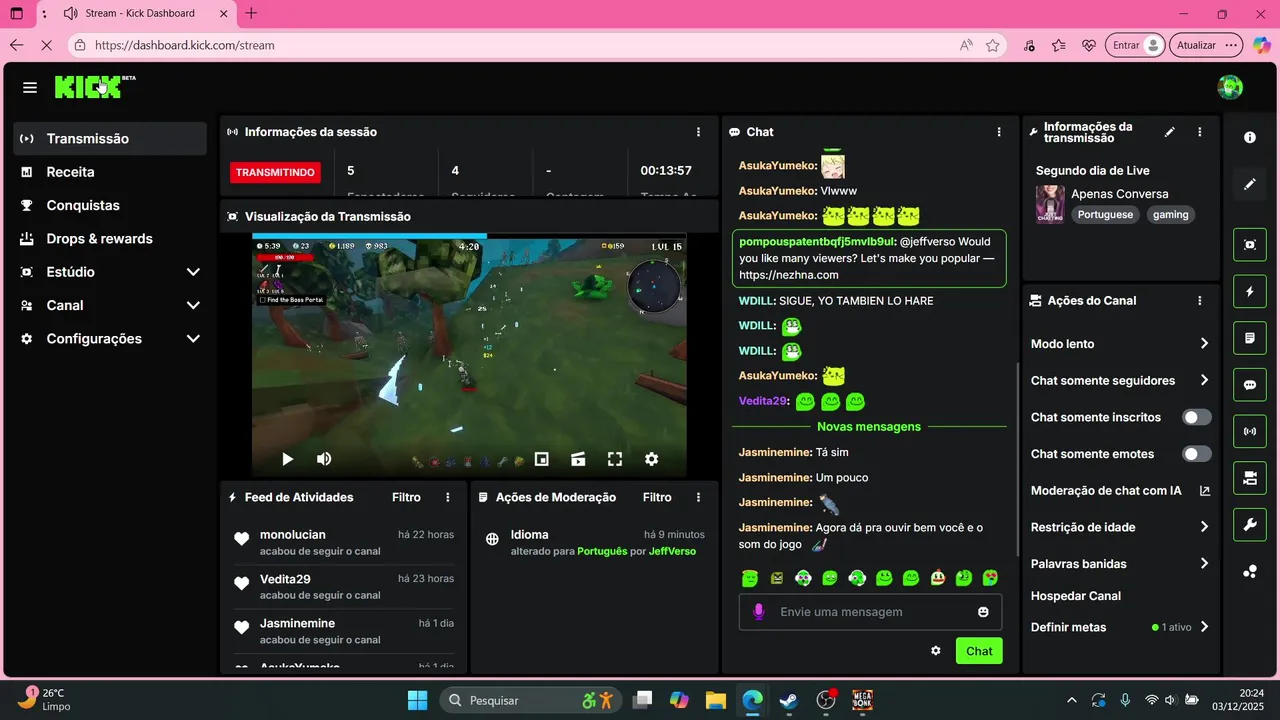Open the emoji picker in message box
The image size is (1280, 720).
tap(984, 612)
